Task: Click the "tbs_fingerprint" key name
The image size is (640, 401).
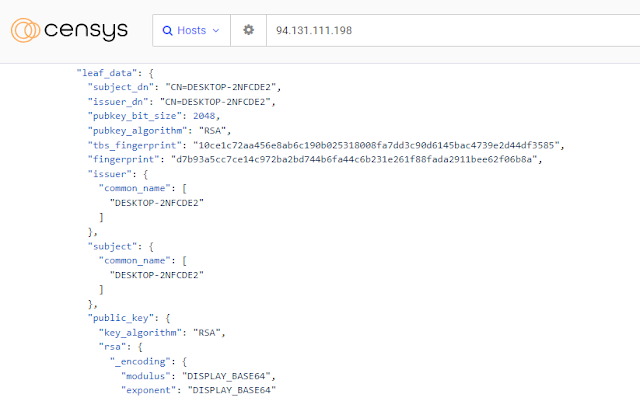Action: [x=135, y=145]
